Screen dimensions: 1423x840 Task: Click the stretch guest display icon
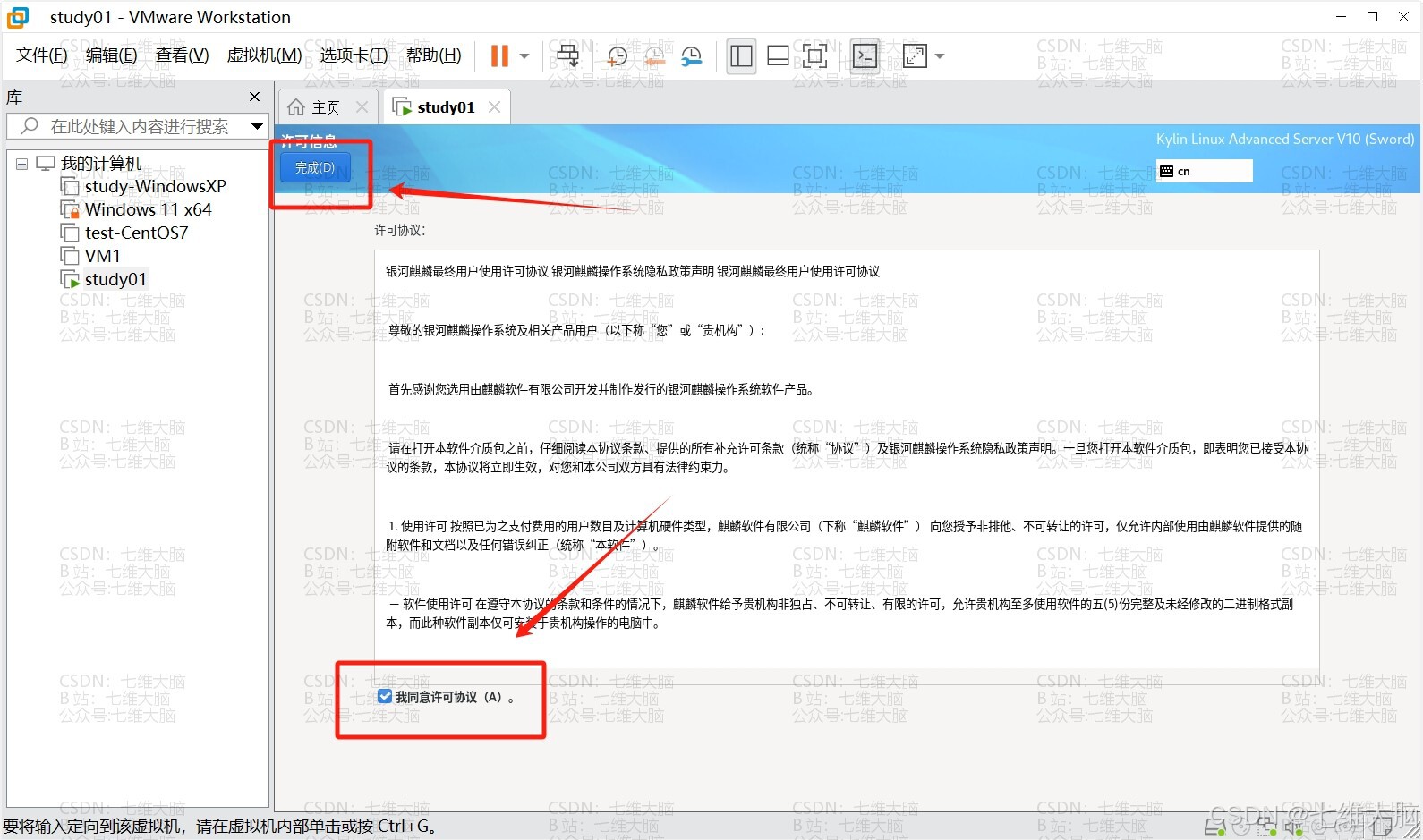[x=916, y=55]
